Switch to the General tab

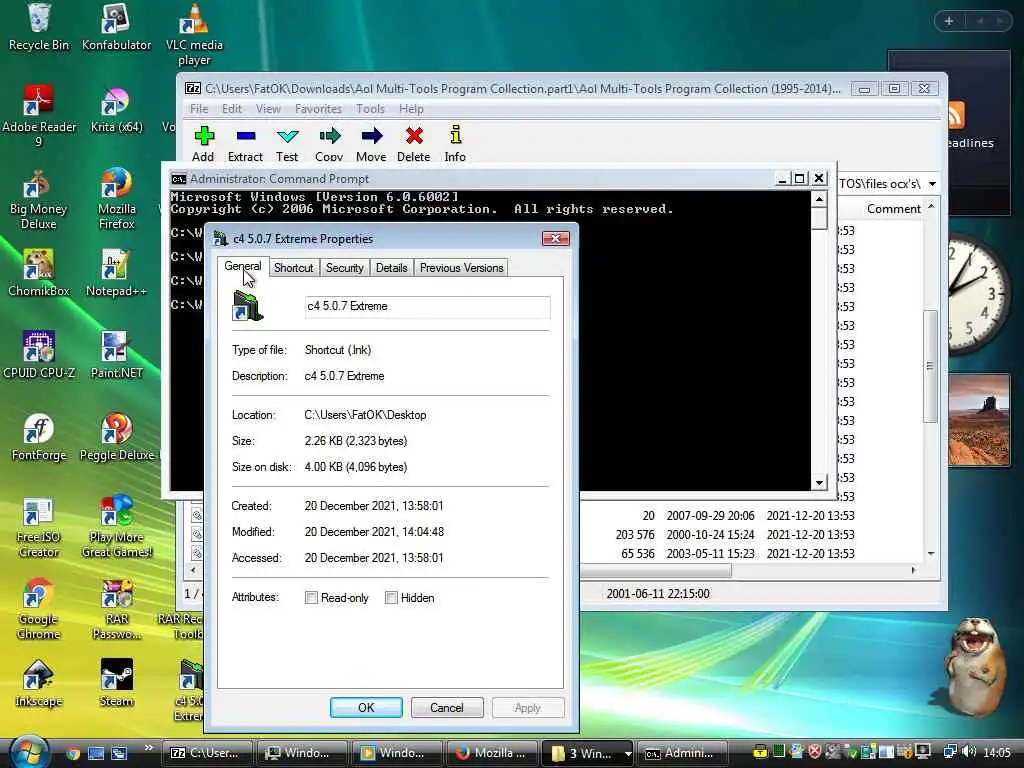pyautogui.click(x=243, y=266)
